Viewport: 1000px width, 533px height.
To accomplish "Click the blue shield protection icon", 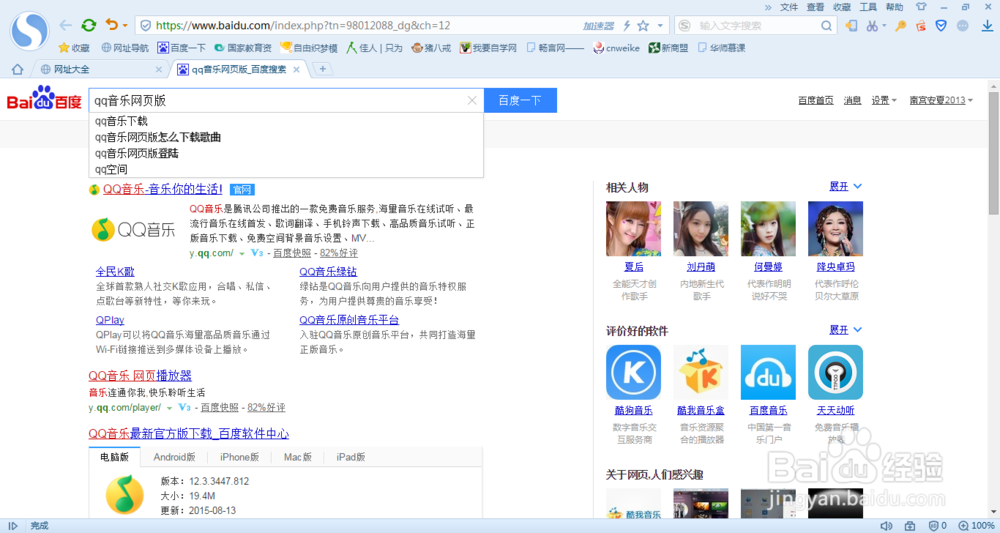I will [941, 26].
